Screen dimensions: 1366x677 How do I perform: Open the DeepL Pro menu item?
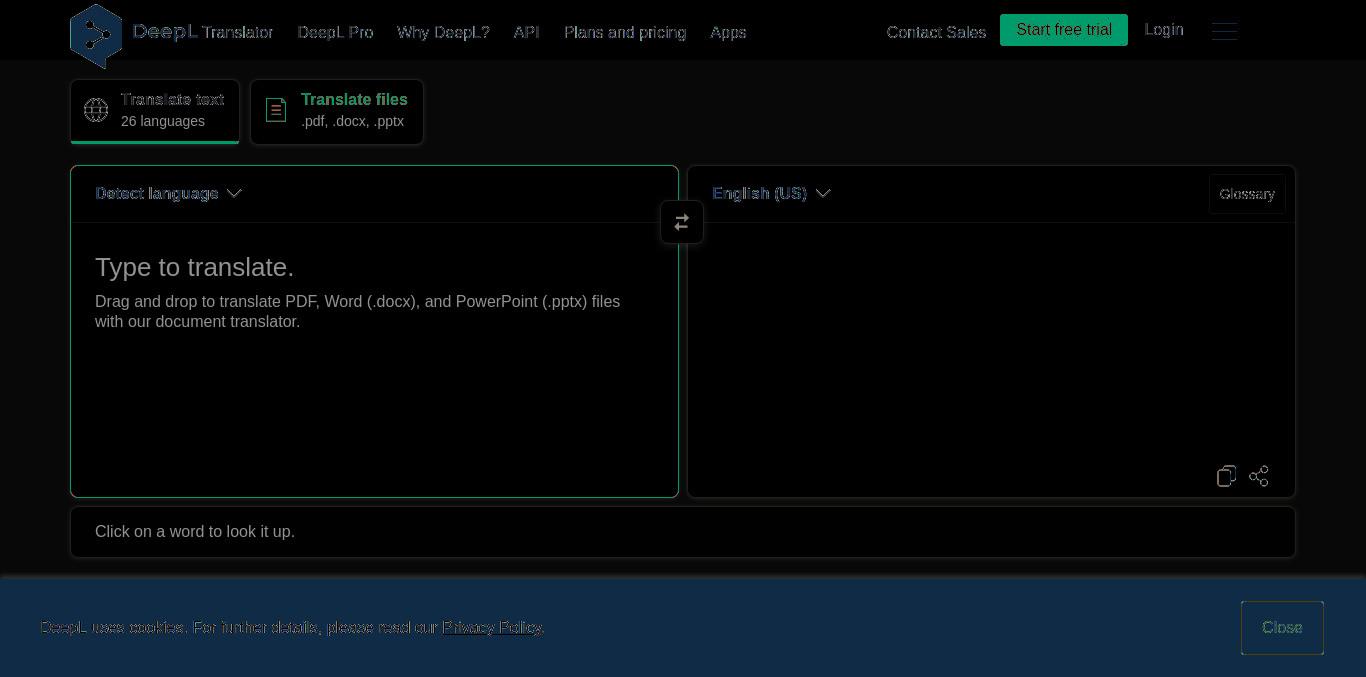click(x=335, y=32)
